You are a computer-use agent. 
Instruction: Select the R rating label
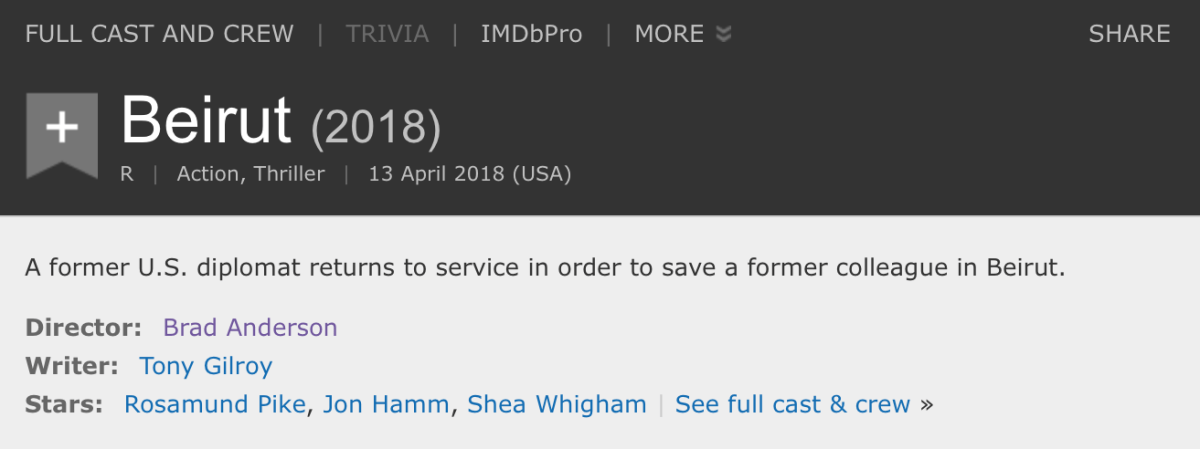click(x=127, y=174)
